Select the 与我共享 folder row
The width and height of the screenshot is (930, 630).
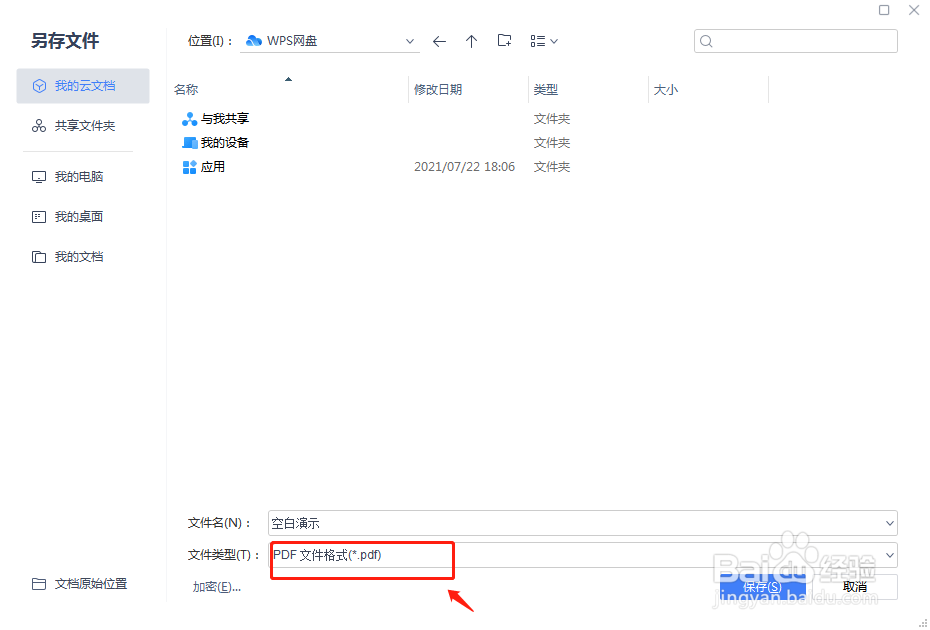click(x=469, y=119)
